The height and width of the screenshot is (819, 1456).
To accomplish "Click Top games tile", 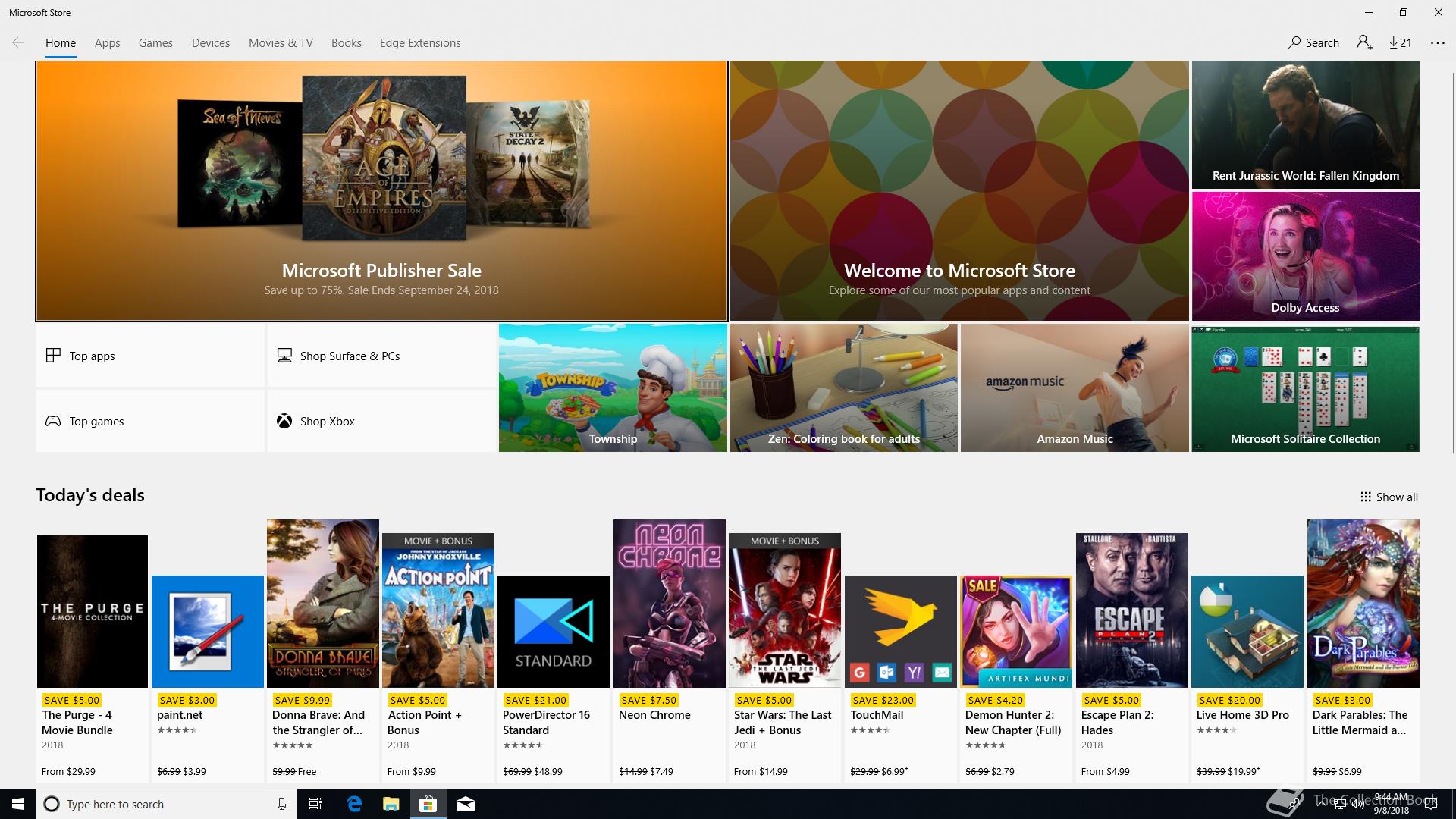I will click(x=150, y=421).
